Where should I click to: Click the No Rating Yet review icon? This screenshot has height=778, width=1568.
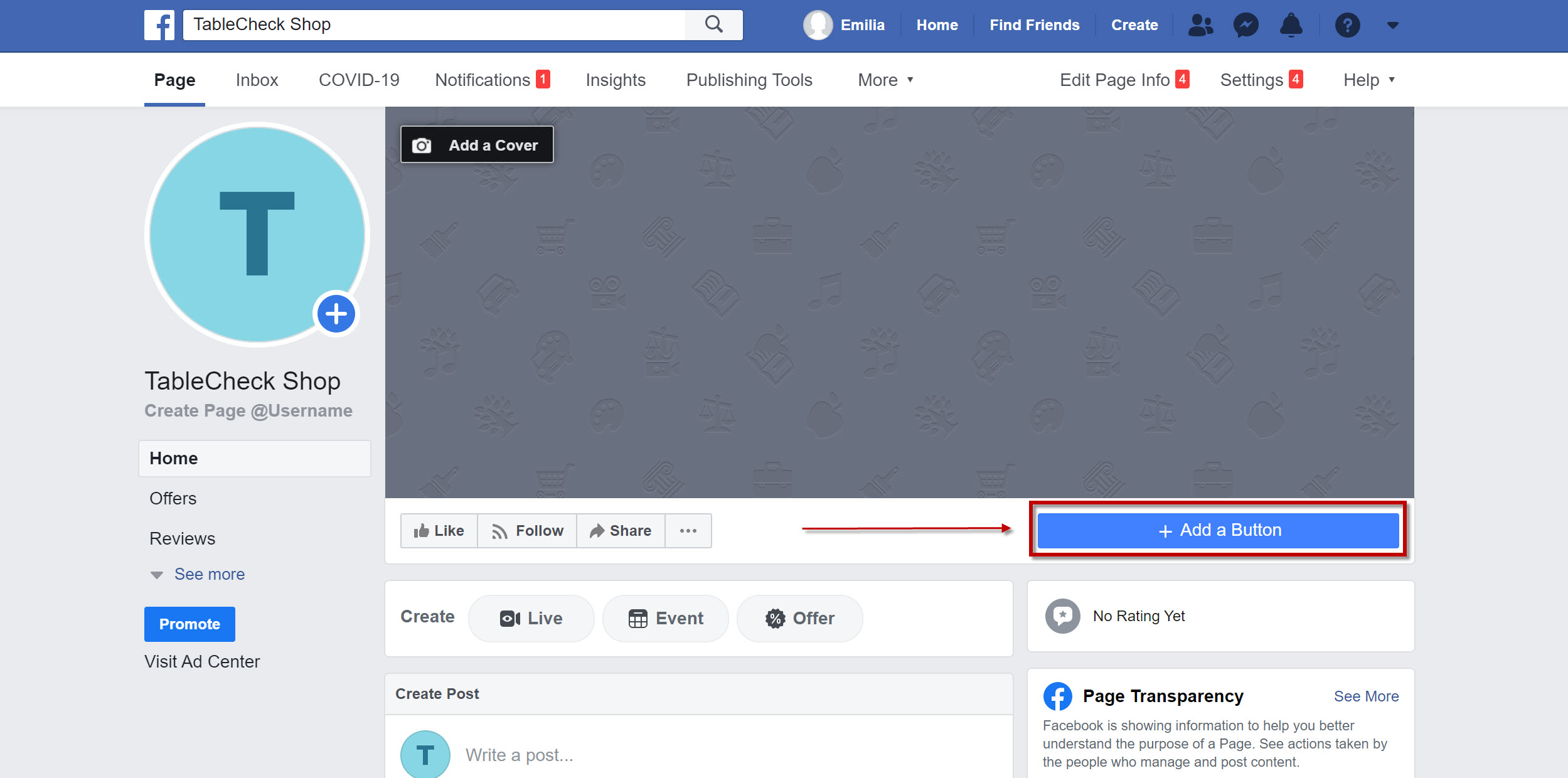[1062, 616]
